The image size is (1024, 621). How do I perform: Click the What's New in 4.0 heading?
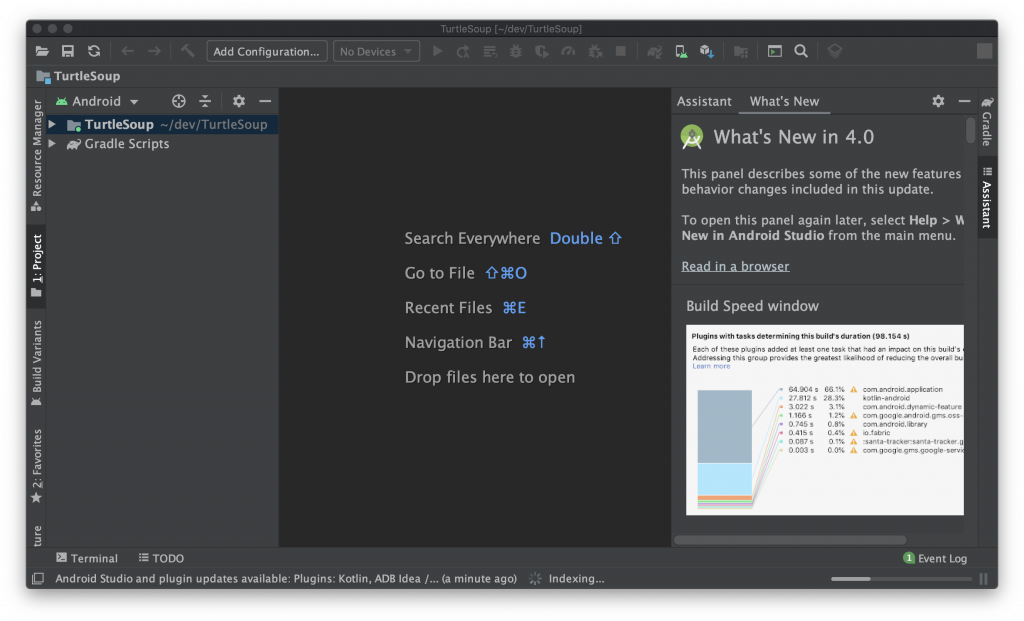tap(793, 137)
